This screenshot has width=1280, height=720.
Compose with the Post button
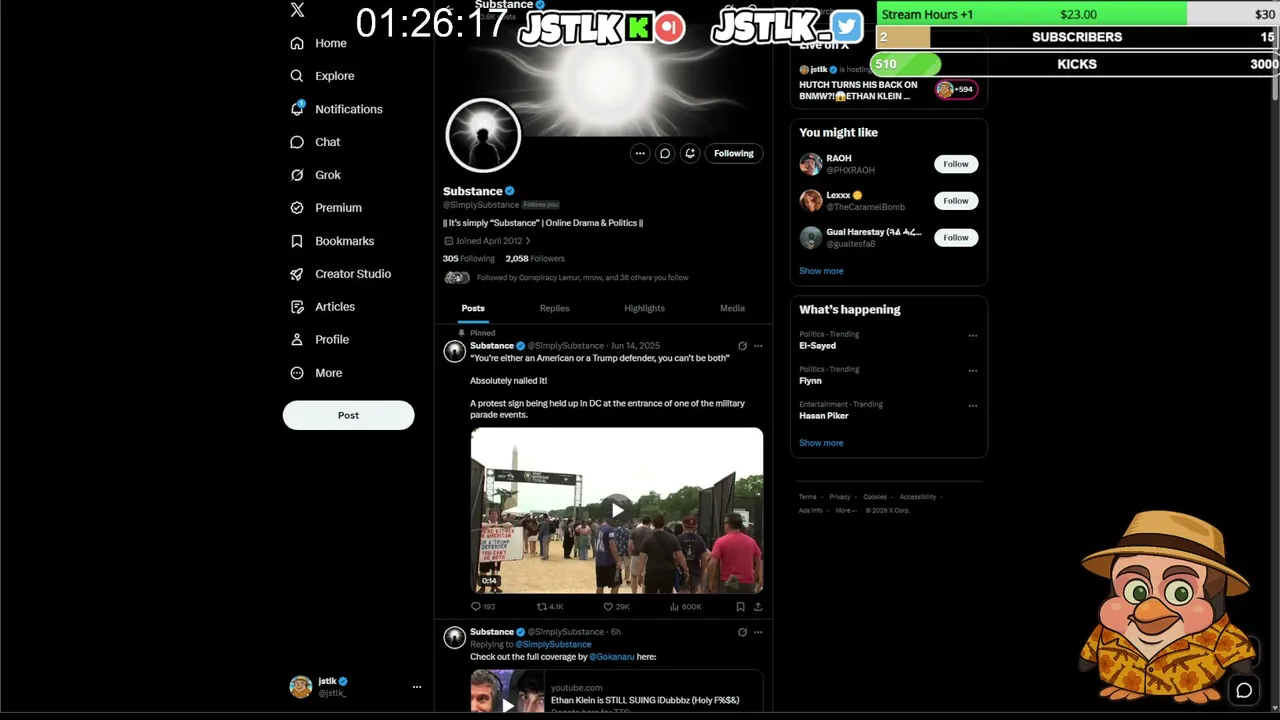348,415
